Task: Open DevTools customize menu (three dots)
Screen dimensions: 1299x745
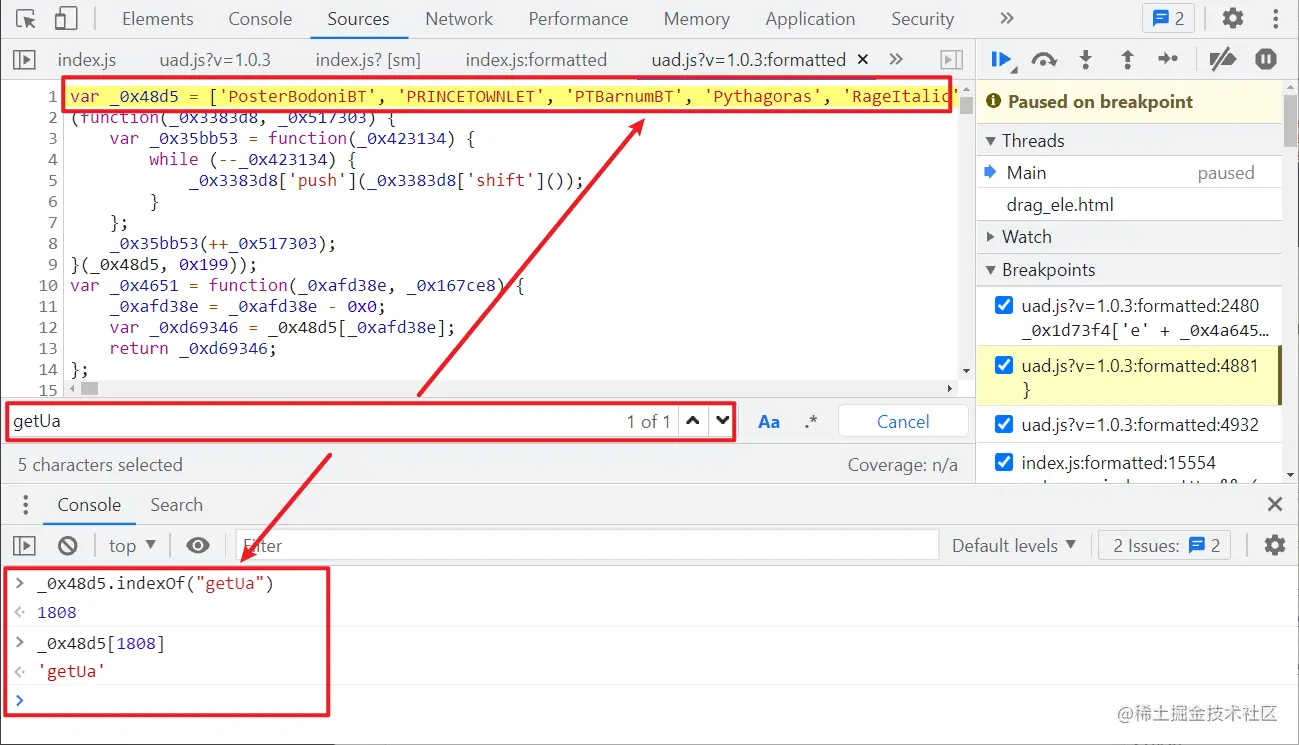Action: click(1275, 19)
